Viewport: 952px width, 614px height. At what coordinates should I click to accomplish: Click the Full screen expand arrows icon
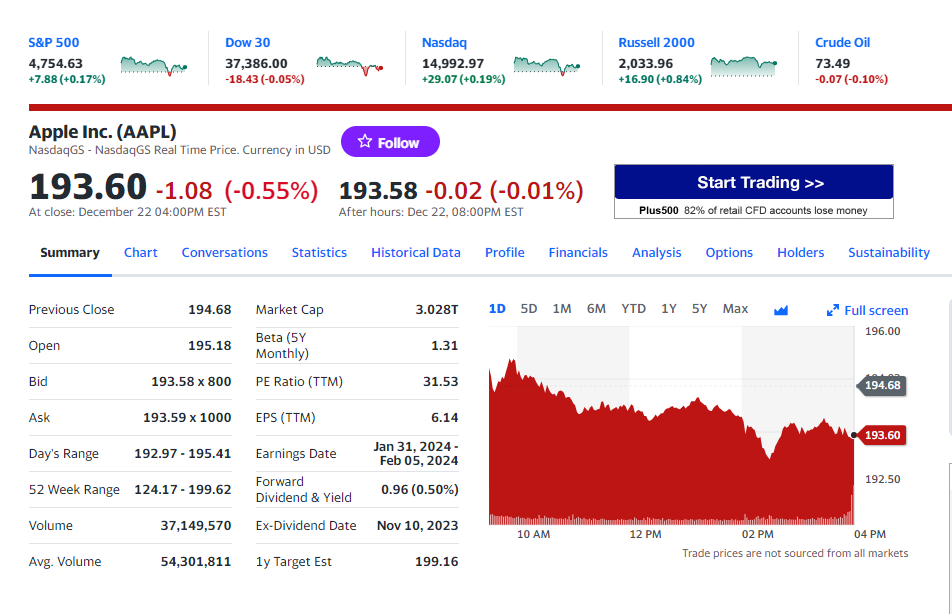pos(832,310)
